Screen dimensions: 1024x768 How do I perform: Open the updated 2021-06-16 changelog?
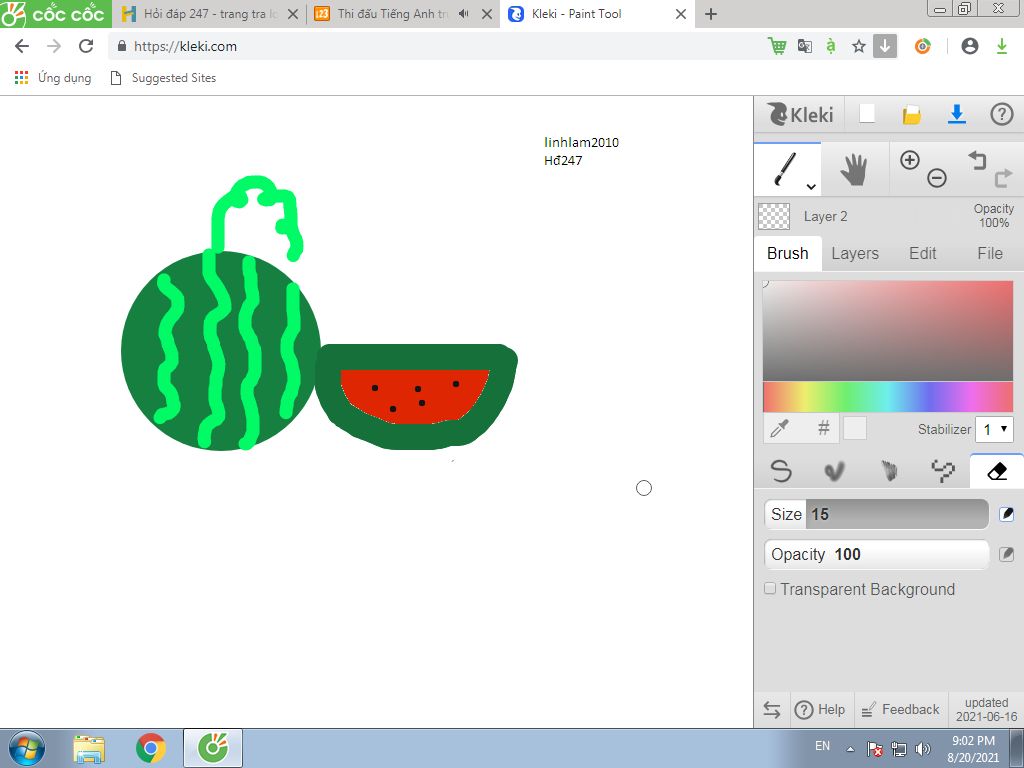(x=986, y=710)
